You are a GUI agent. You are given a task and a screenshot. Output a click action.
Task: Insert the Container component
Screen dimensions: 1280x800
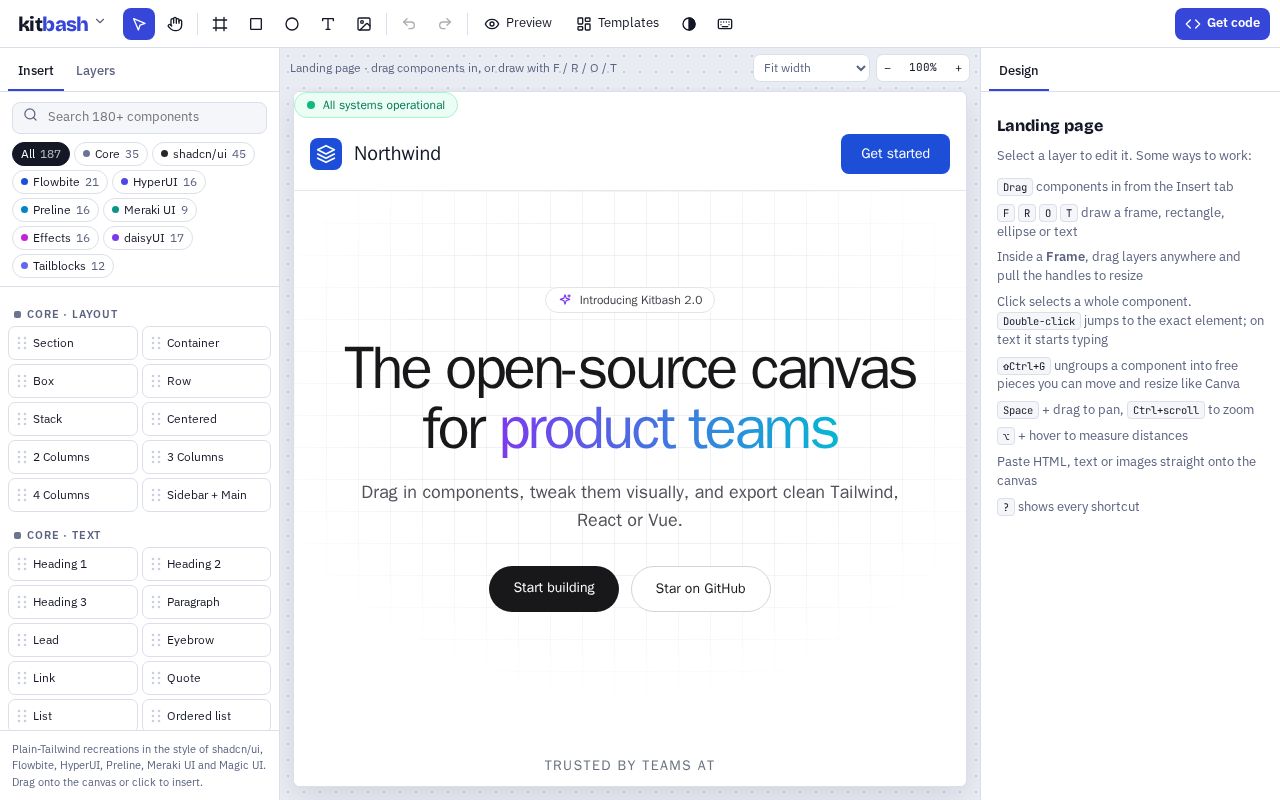[206, 343]
